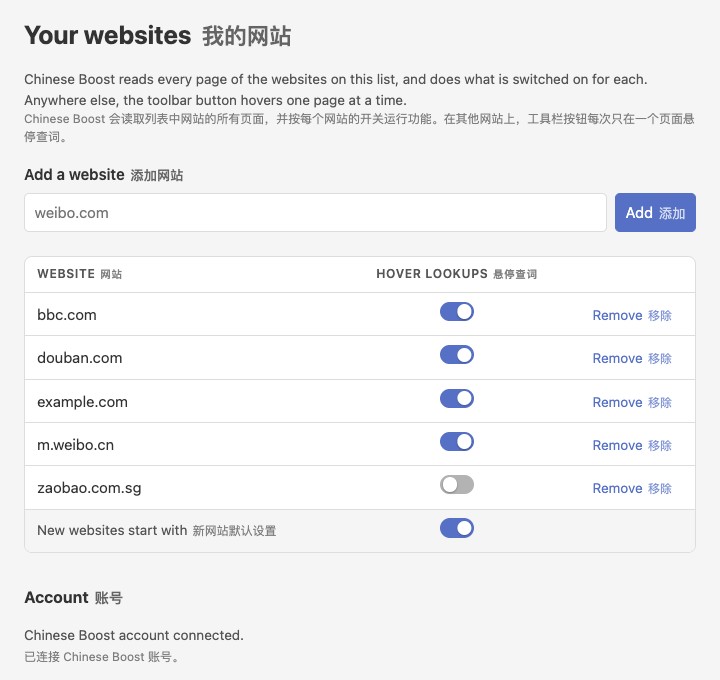Image resolution: width=720 pixels, height=680 pixels.
Task: Click the HOVER LOOKUPS 悬停查词 column header
Action: [x=456, y=274]
